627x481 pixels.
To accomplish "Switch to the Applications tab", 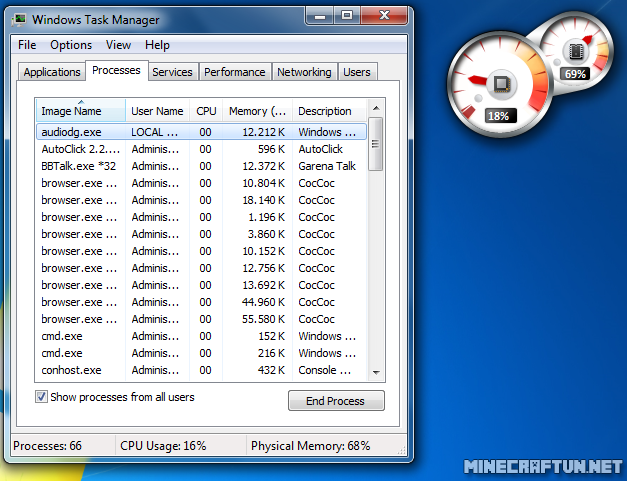I will (x=52, y=72).
